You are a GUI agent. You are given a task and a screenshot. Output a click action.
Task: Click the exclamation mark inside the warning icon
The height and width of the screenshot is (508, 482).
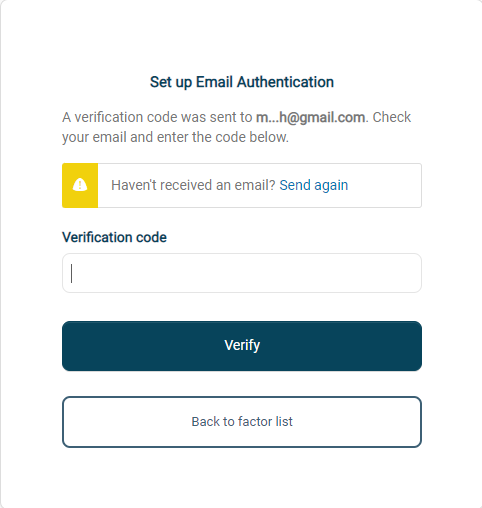[80, 185]
